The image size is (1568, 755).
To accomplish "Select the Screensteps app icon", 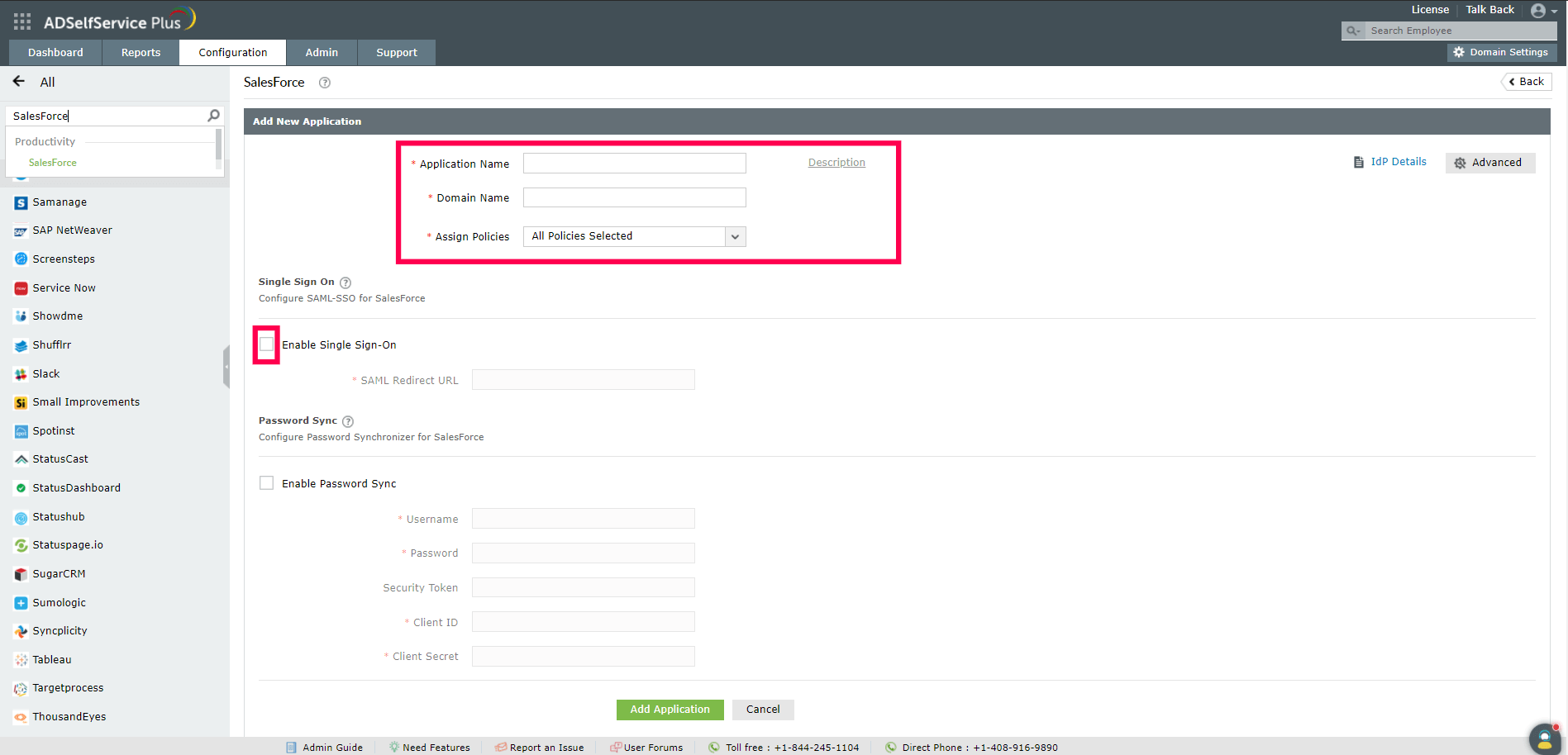I will click(21, 259).
